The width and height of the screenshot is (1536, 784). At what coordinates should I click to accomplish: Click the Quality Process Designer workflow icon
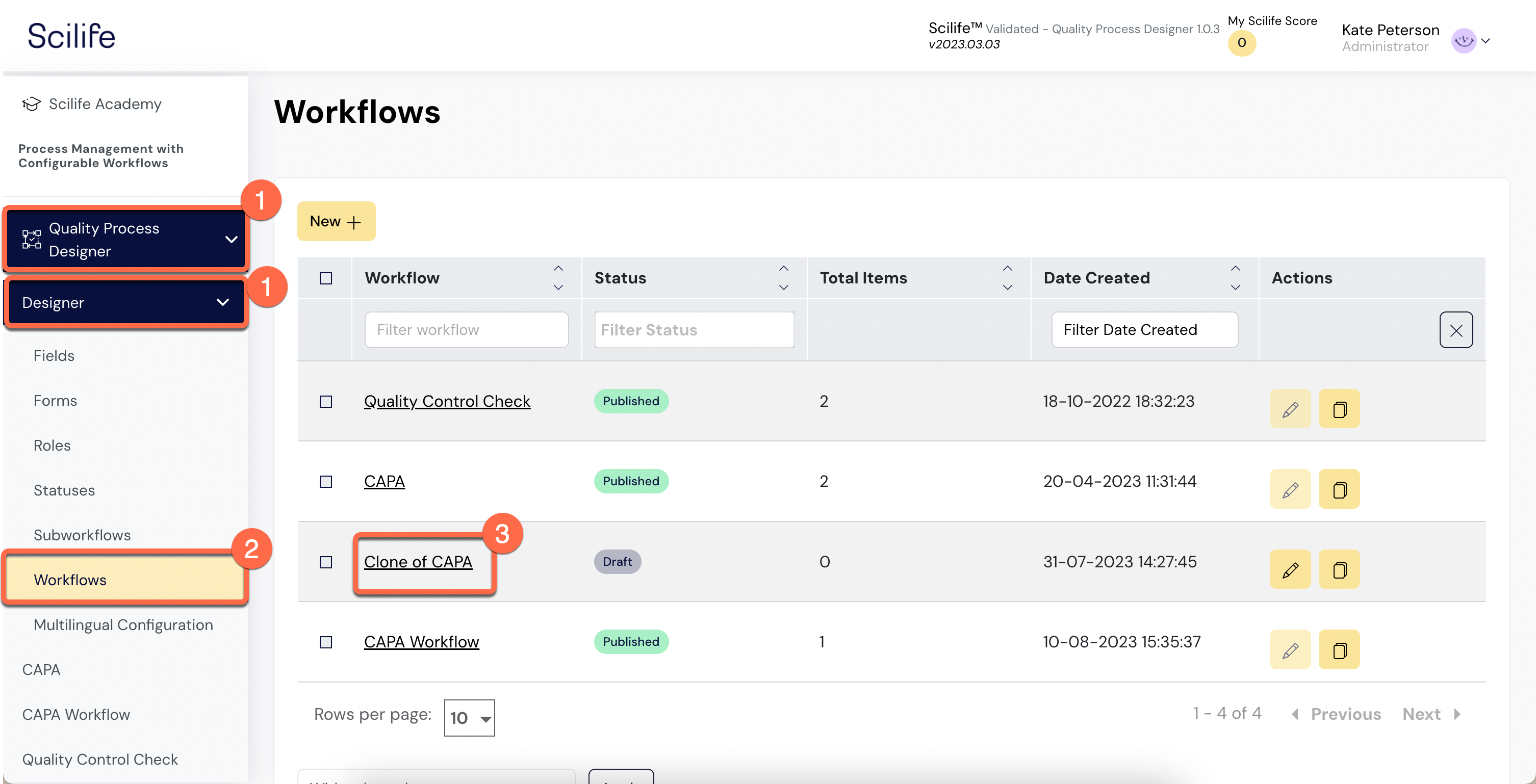[x=32, y=240]
